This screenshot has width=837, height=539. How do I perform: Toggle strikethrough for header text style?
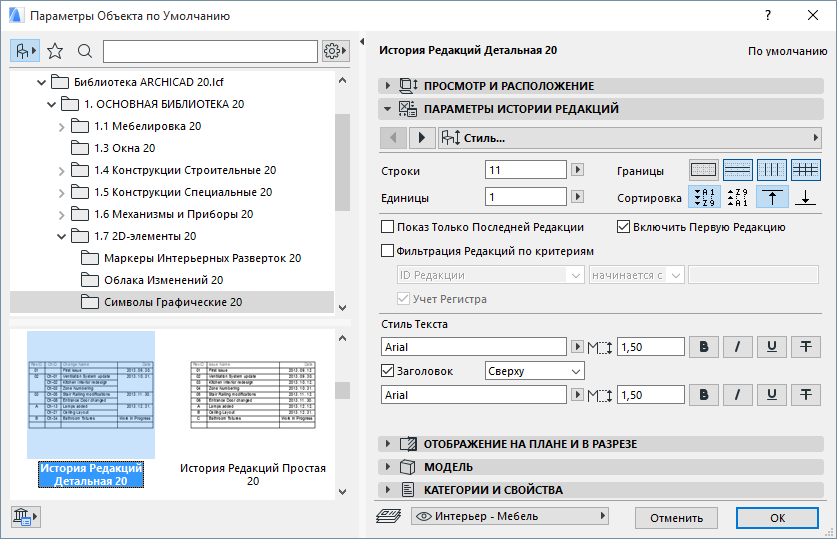pyautogui.click(x=806, y=395)
